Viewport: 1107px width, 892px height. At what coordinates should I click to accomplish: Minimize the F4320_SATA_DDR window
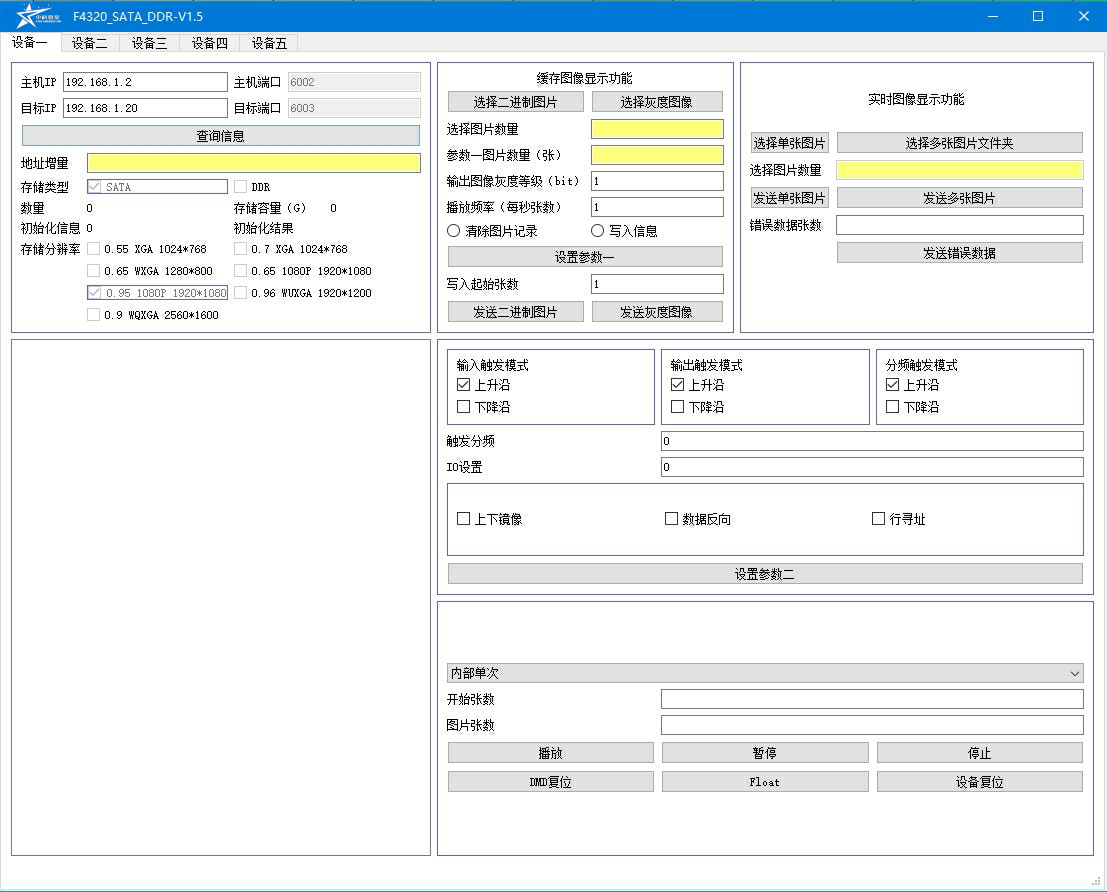click(993, 16)
